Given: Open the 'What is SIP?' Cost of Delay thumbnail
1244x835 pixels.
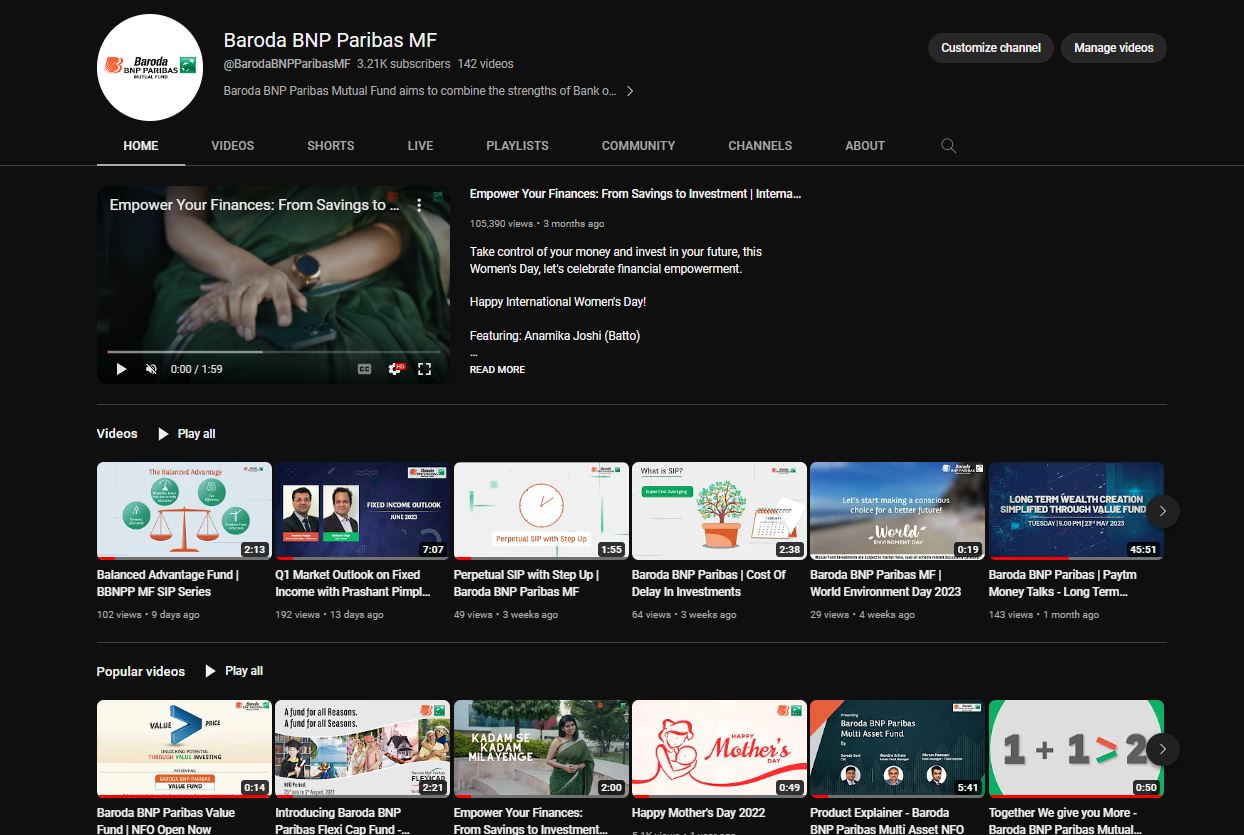Looking at the screenshot, I should point(719,511).
